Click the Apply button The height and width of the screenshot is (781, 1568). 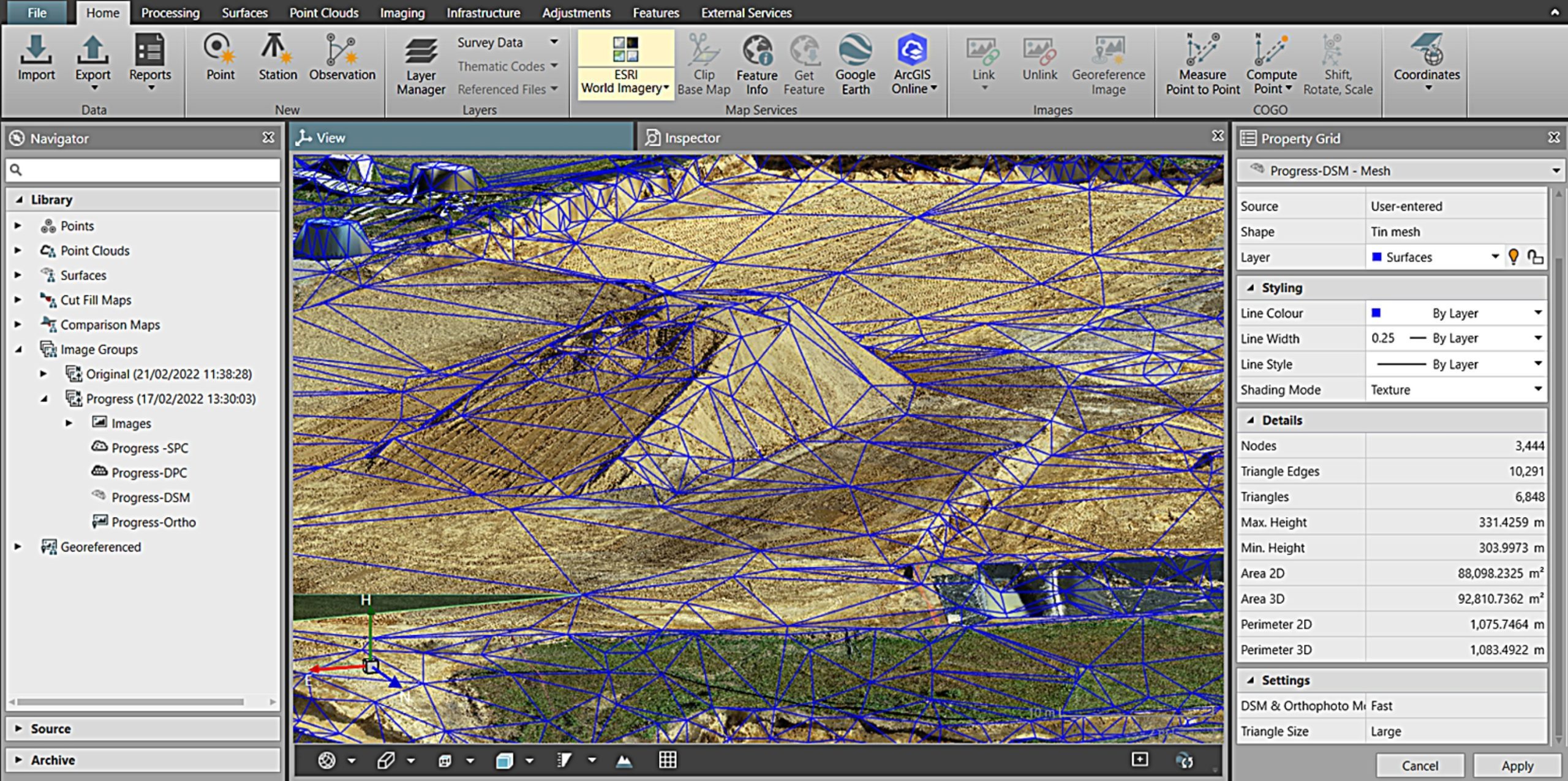click(1517, 766)
